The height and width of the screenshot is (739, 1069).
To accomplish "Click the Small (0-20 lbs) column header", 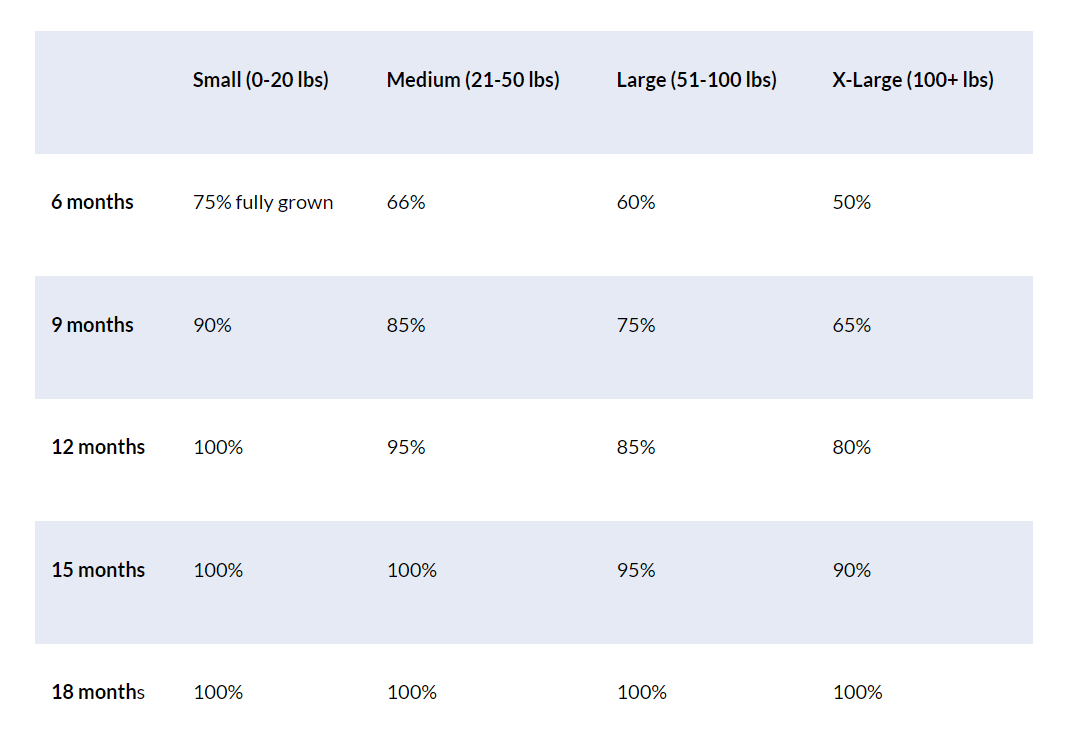I will pos(260,80).
